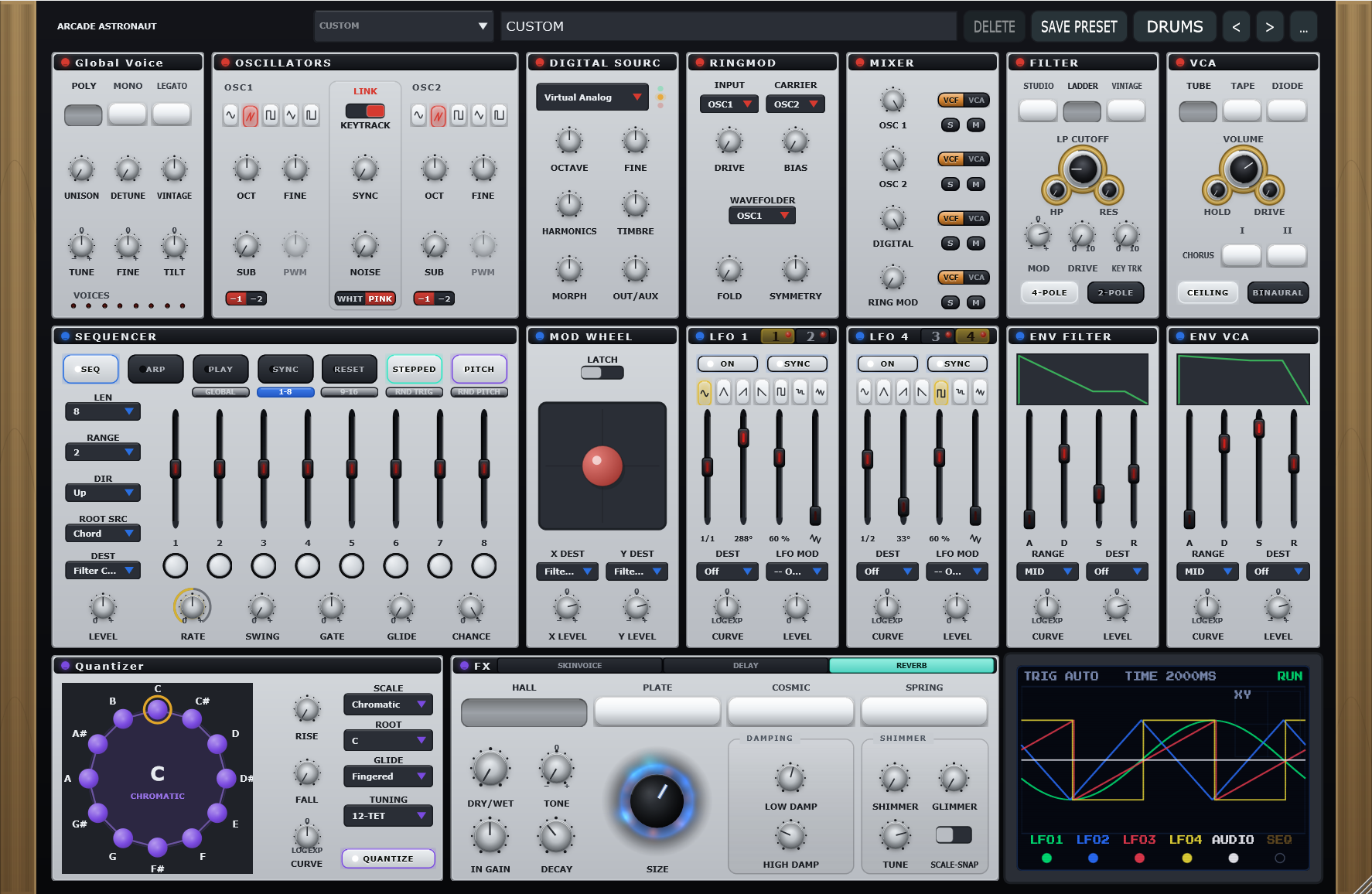Select C note on quantizer wheel
This screenshot has height=894, width=1372.
tap(158, 709)
